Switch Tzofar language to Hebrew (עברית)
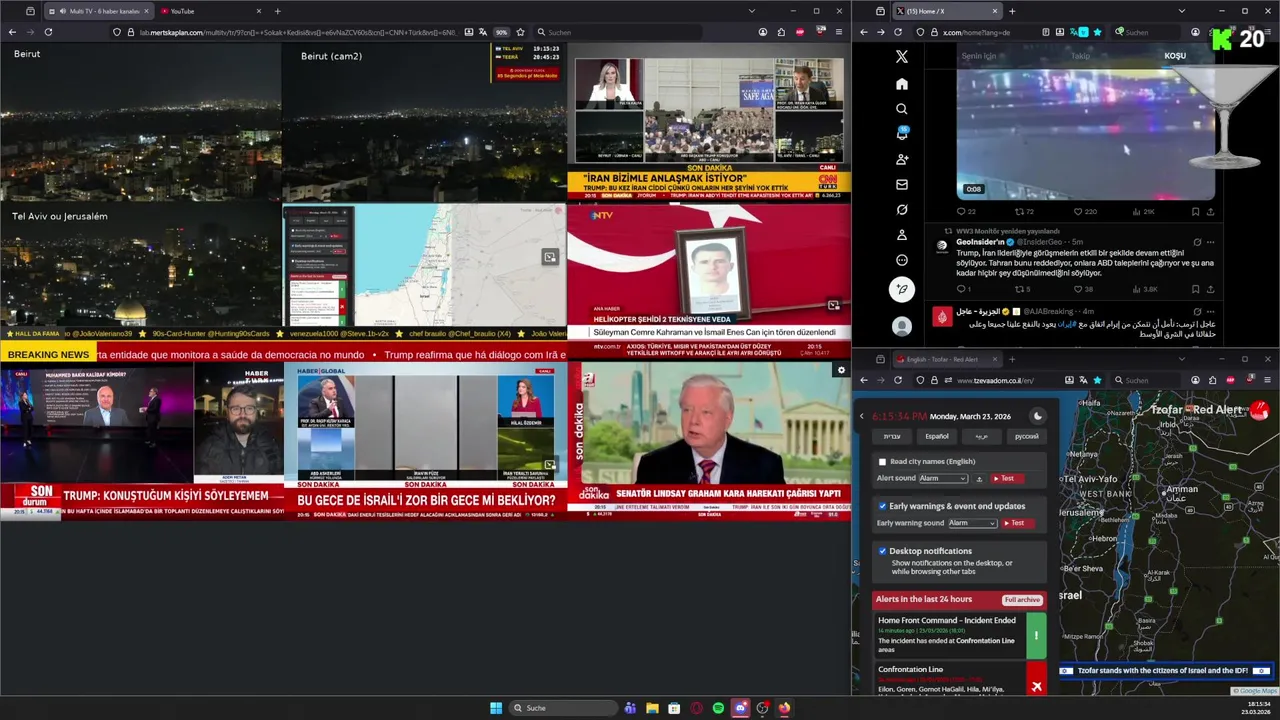 click(892, 436)
